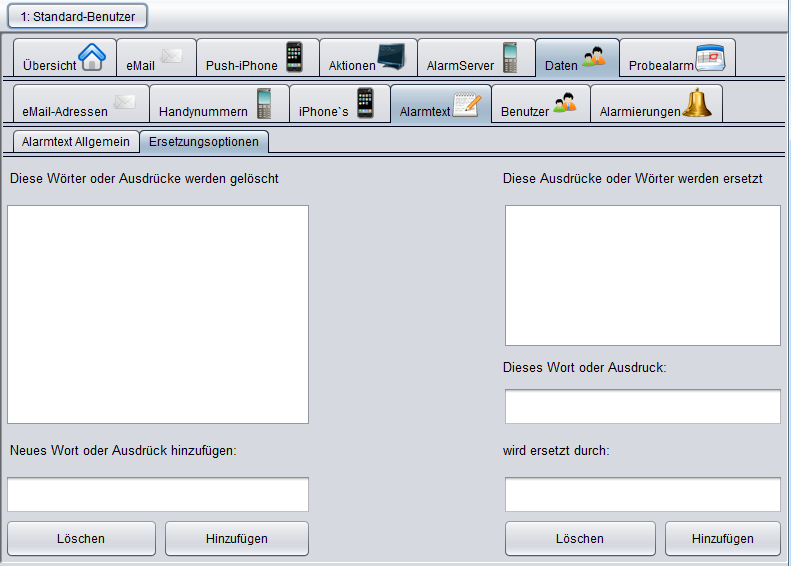Click the envelope icon on eMail tab

(171, 57)
